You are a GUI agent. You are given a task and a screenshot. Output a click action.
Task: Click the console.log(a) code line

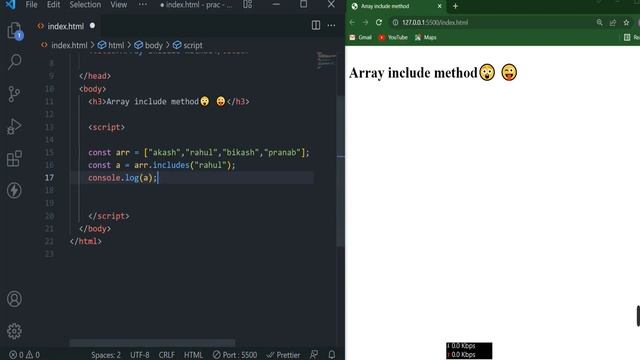122,178
